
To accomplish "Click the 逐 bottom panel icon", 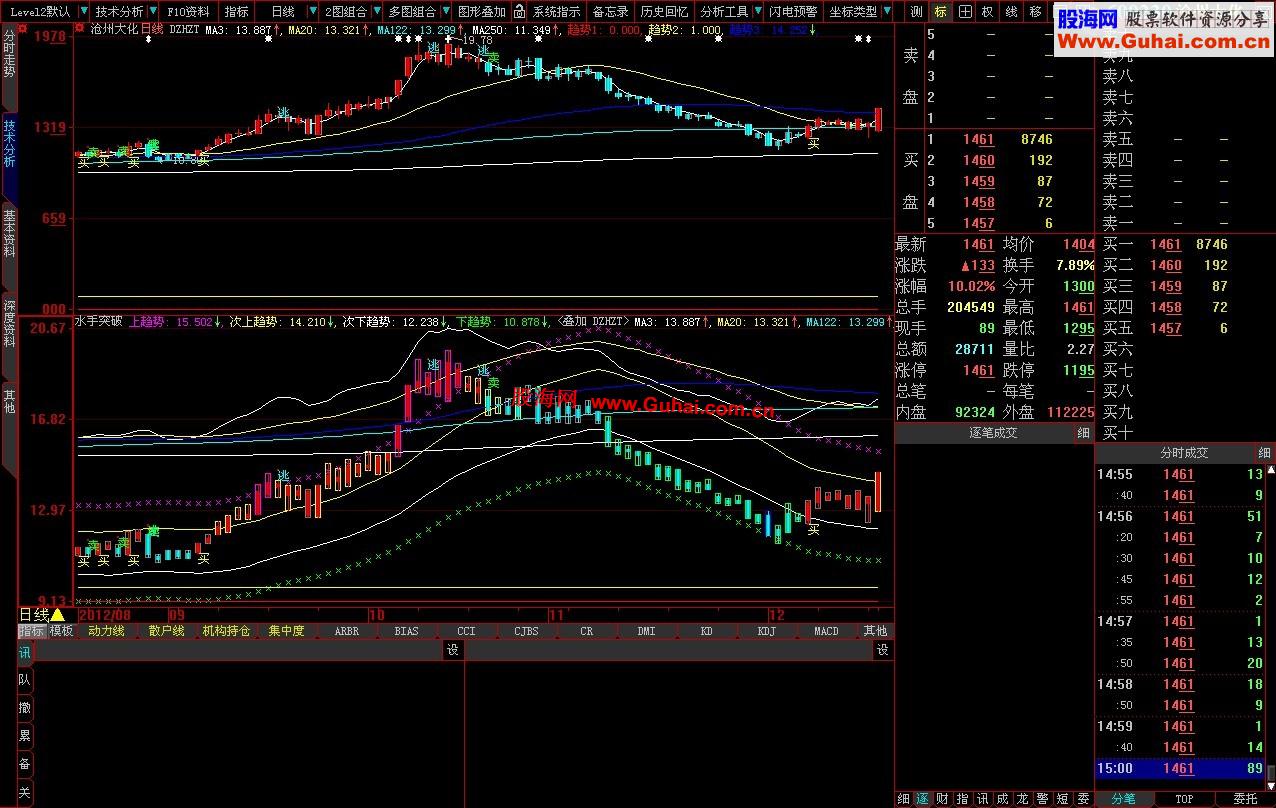I will (923, 799).
